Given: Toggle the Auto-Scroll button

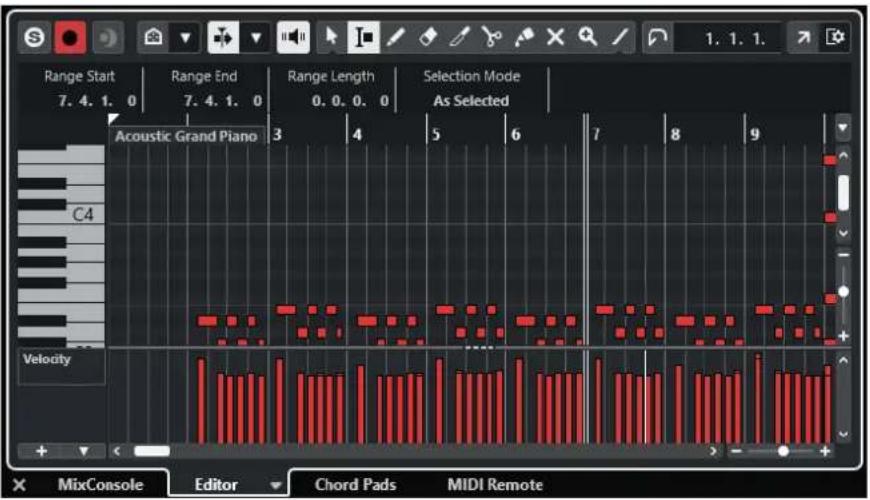Looking at the screenshot, I should 223,38.
